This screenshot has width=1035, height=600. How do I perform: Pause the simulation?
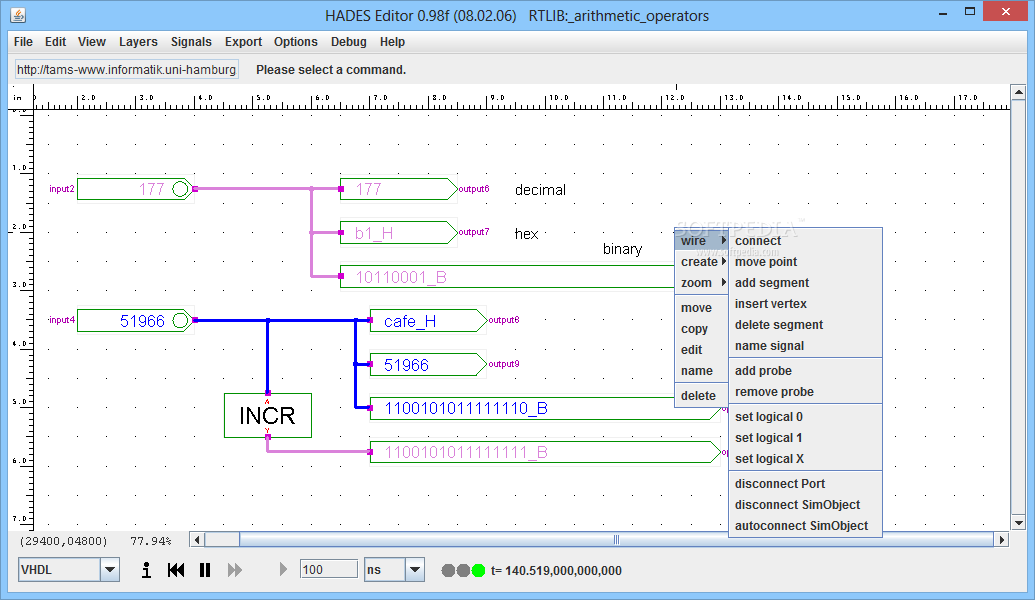205,570
